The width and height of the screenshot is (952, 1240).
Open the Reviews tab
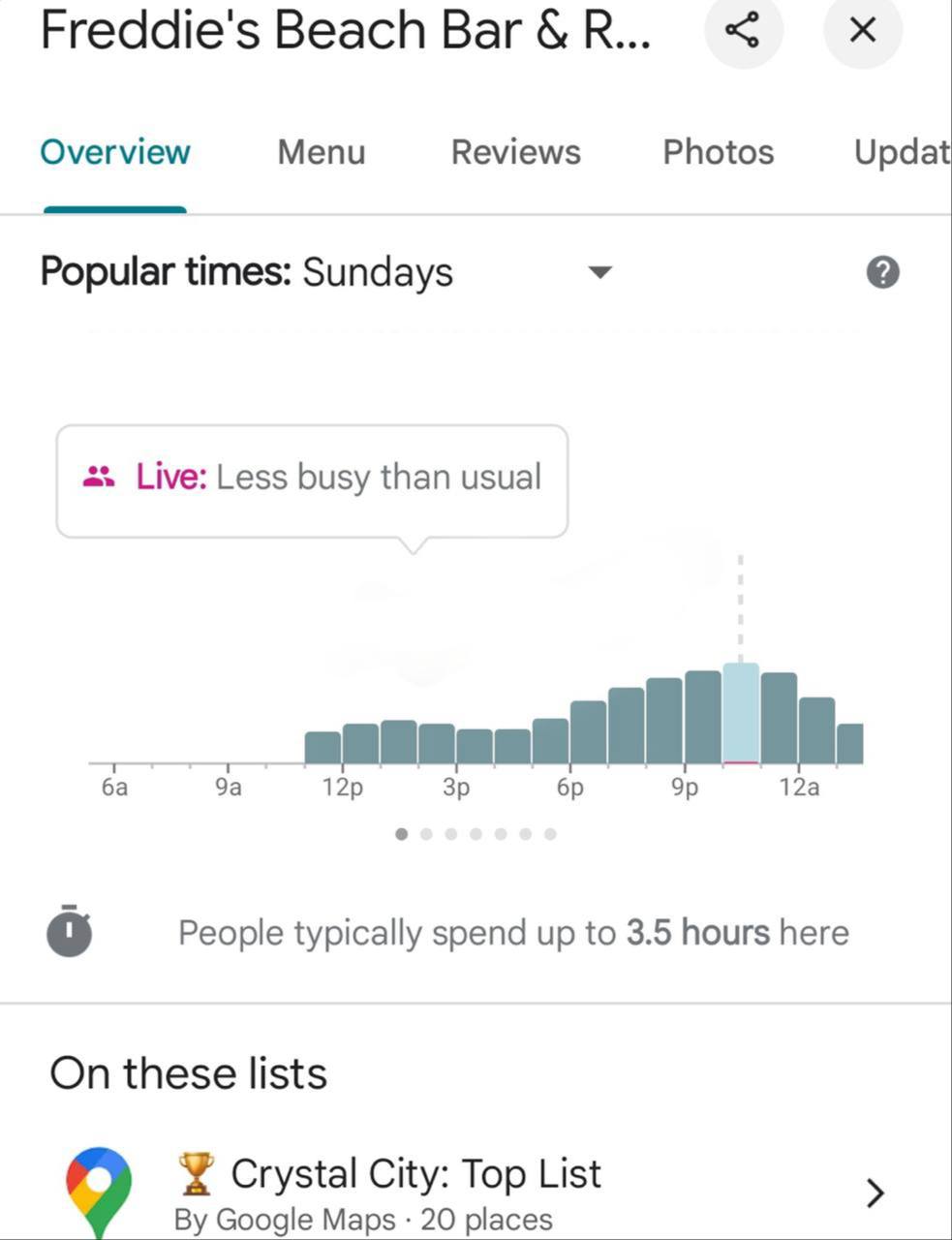[515, 152]
